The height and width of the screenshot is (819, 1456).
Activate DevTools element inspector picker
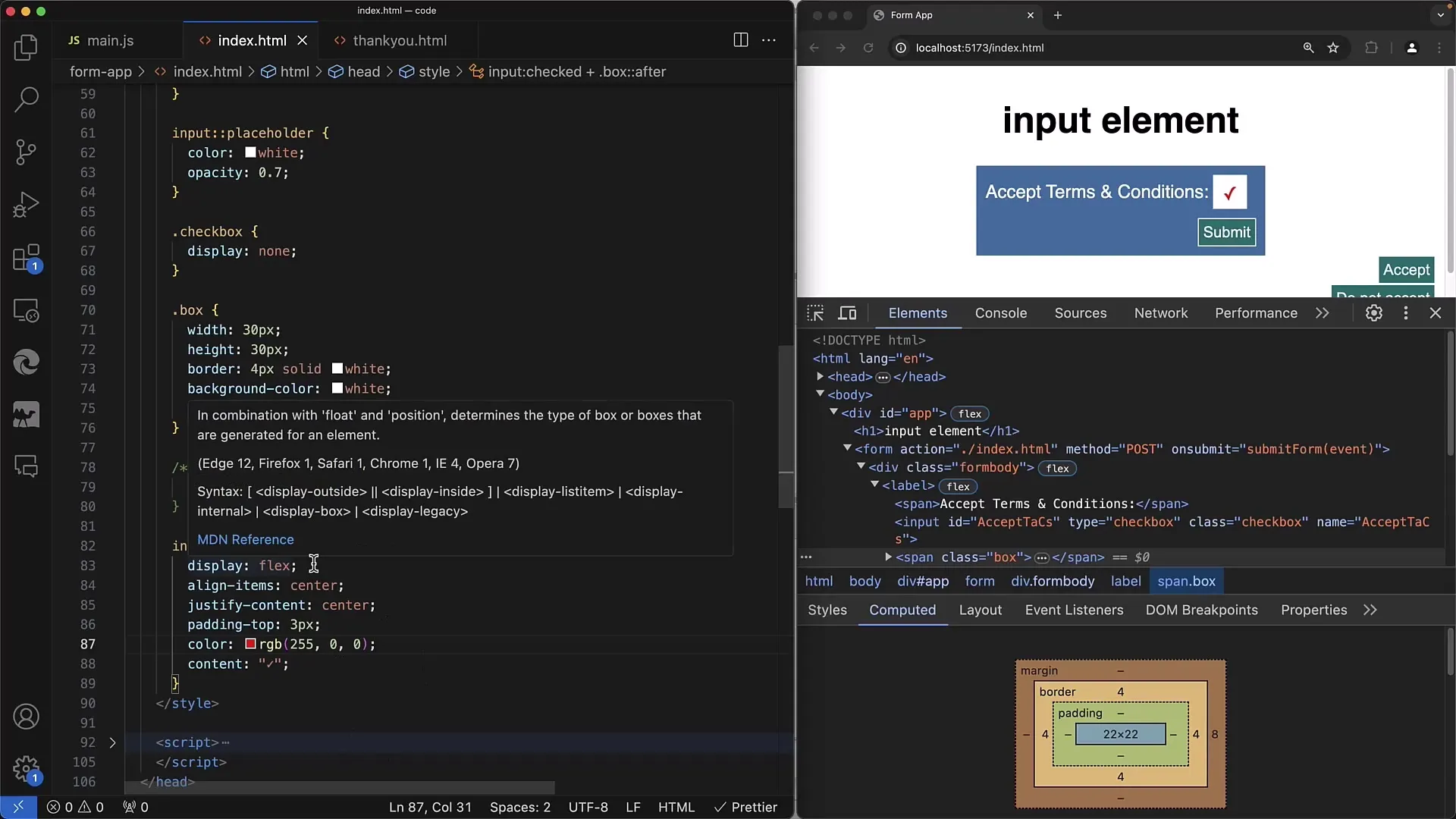(815, 313)
